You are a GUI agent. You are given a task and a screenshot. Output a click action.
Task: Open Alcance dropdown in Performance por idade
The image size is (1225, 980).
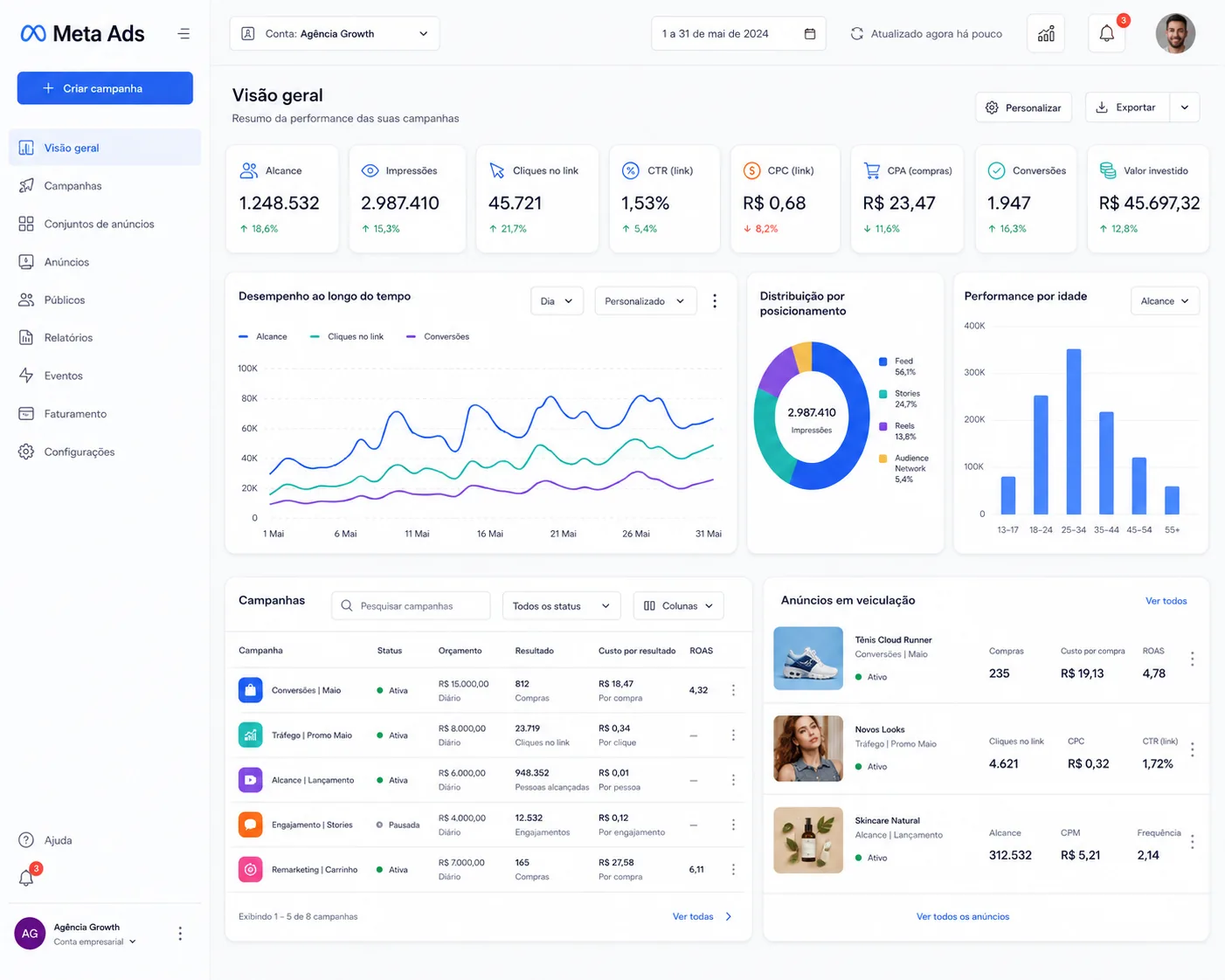pos(1165,301)
